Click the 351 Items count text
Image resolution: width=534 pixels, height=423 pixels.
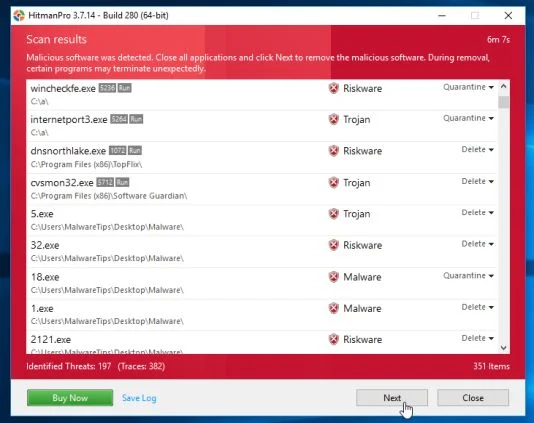491,366
